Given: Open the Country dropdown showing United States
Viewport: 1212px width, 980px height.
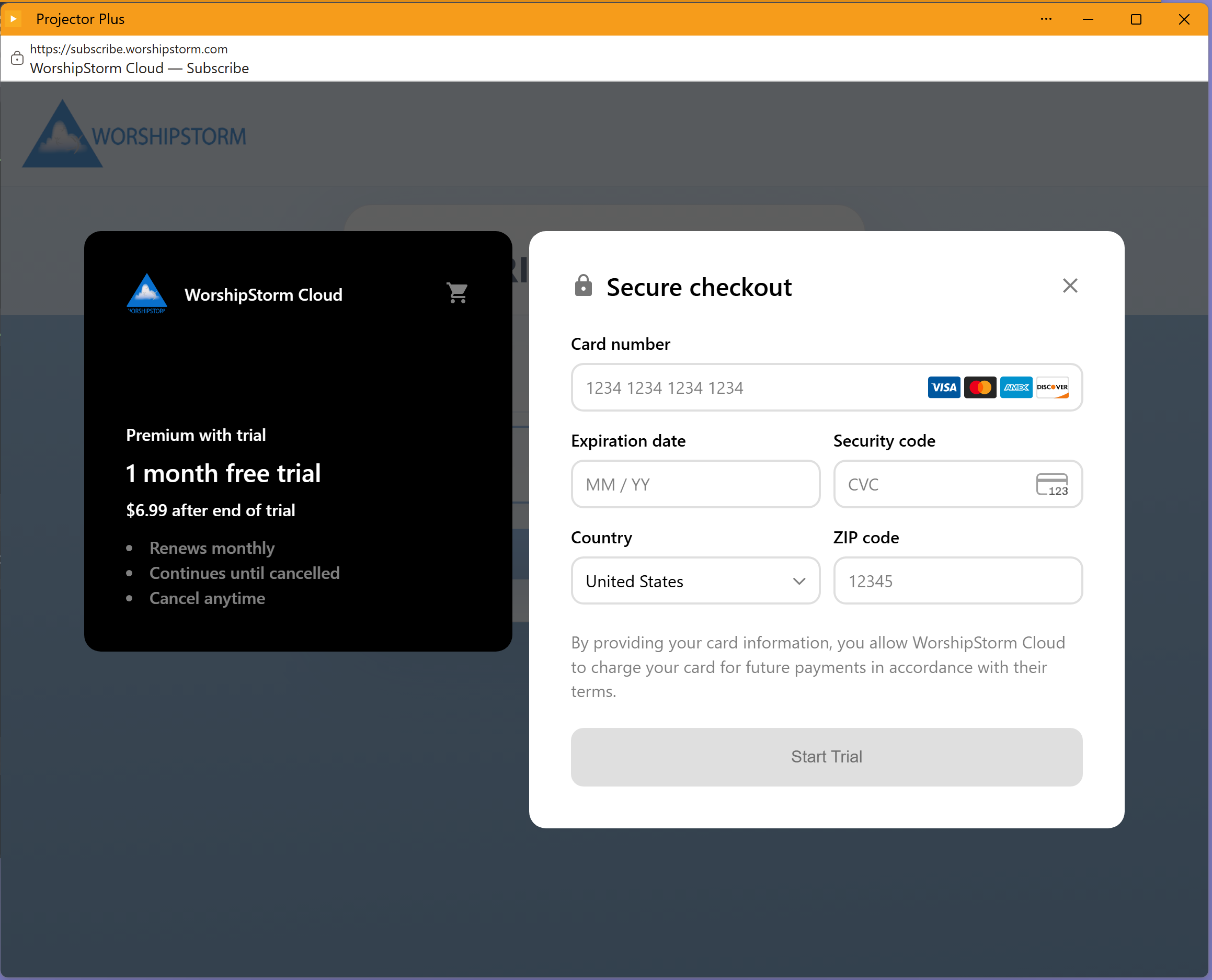Looking at the screenshot, I should [x=695, y=581].
